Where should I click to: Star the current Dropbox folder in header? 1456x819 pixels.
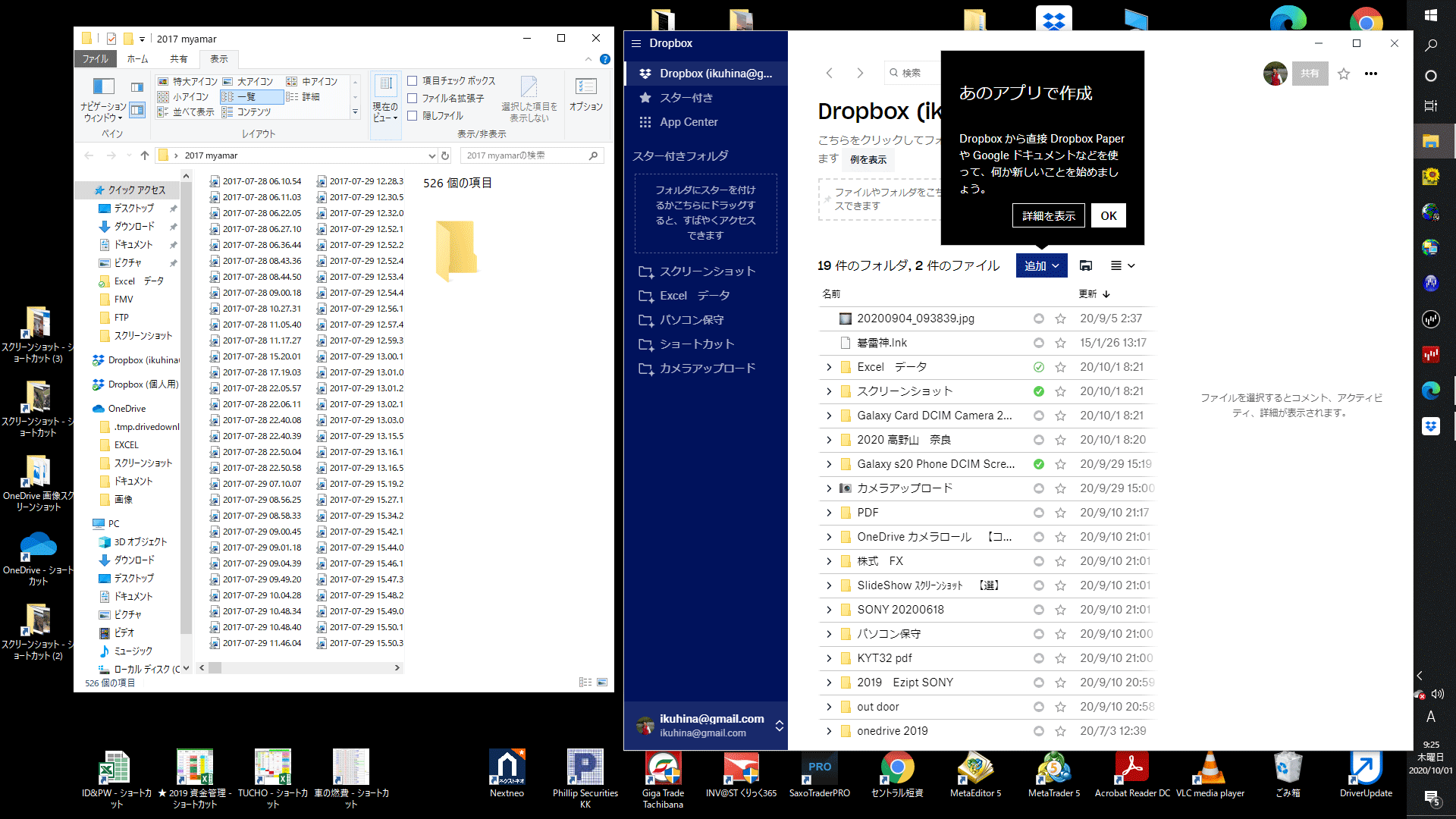pos(1344,74)
